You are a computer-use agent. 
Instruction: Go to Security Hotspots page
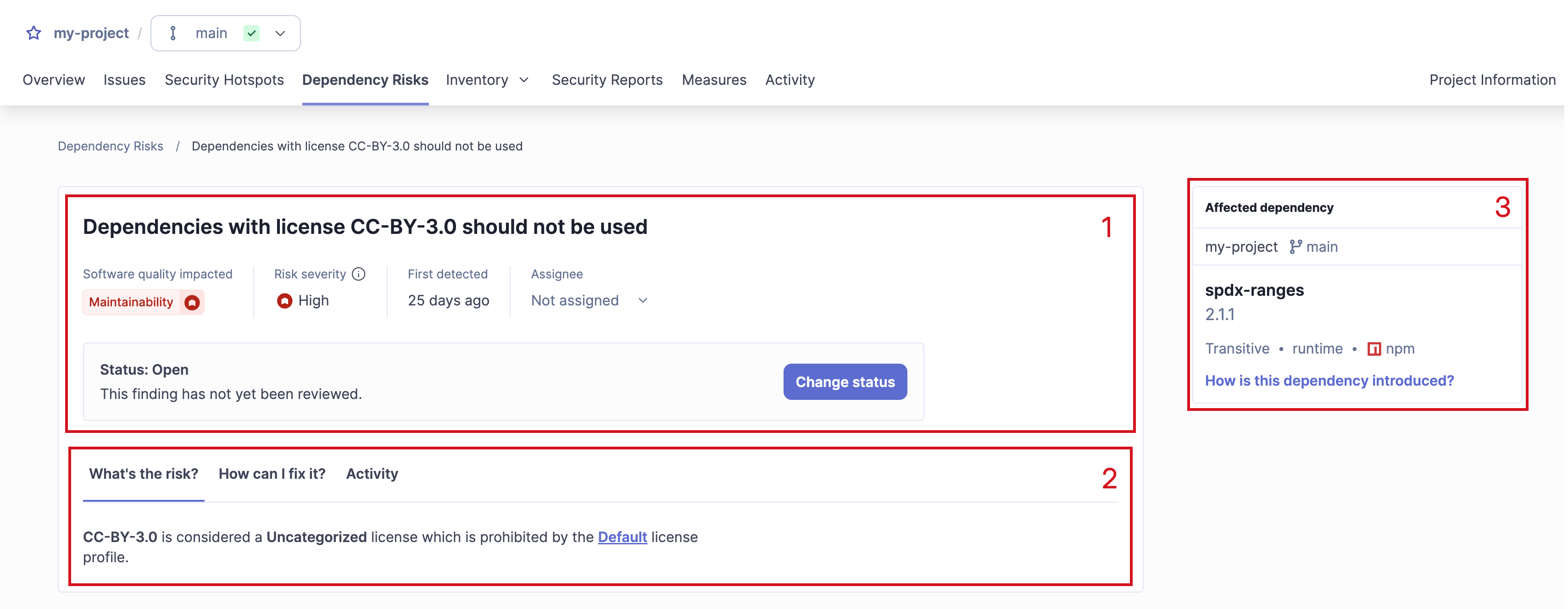(x=224, y=80)
